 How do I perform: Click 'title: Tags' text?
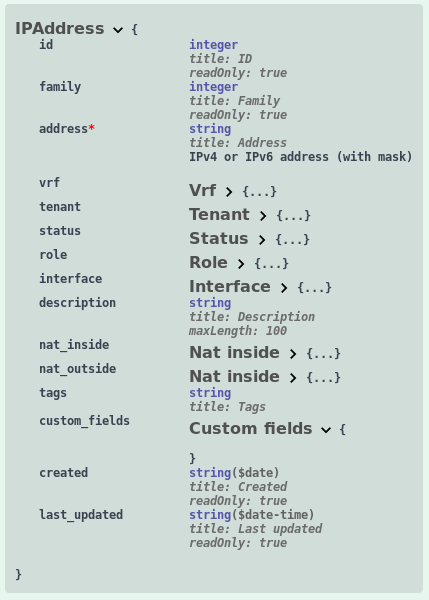227,407
